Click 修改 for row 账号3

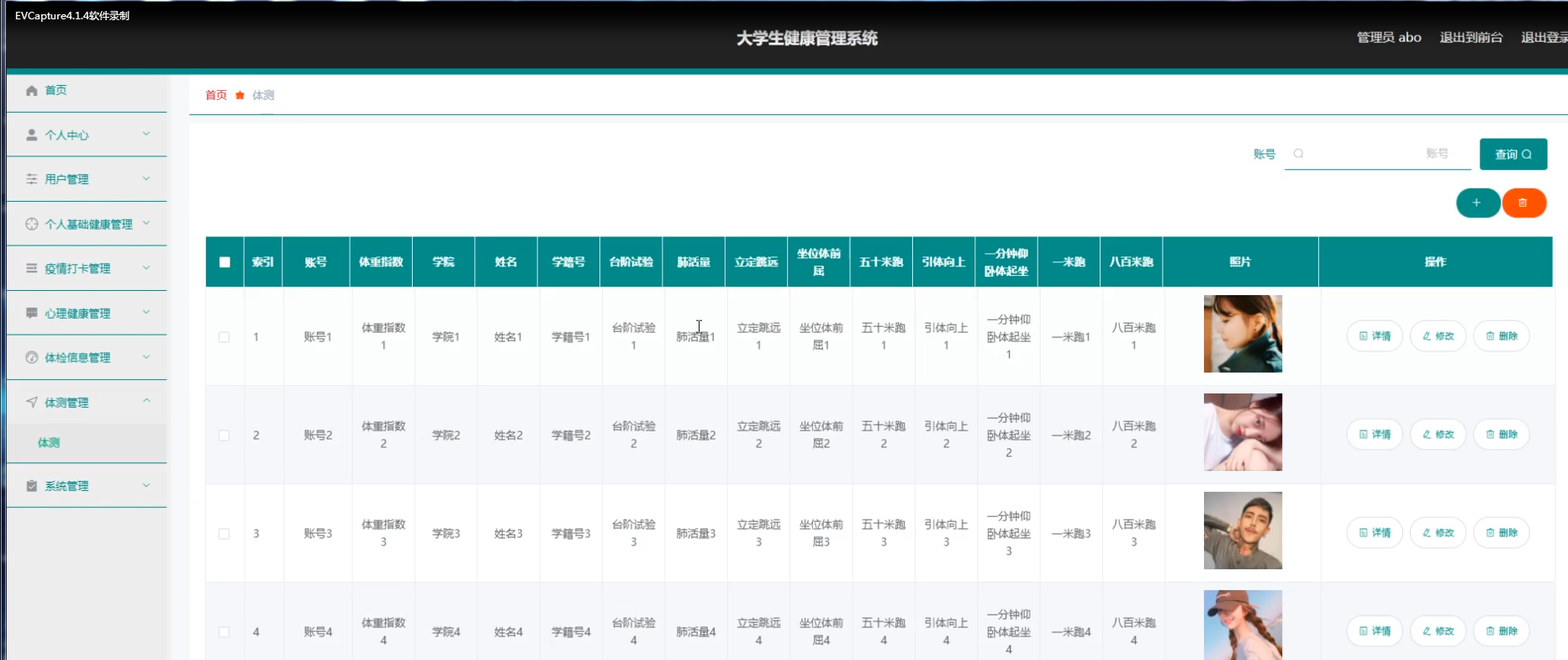click(1438, 533)
